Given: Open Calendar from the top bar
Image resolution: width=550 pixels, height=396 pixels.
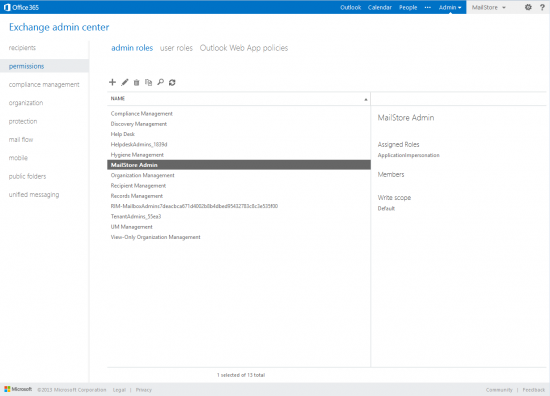Looking at the screenshot, I should [x=380, y=7].
